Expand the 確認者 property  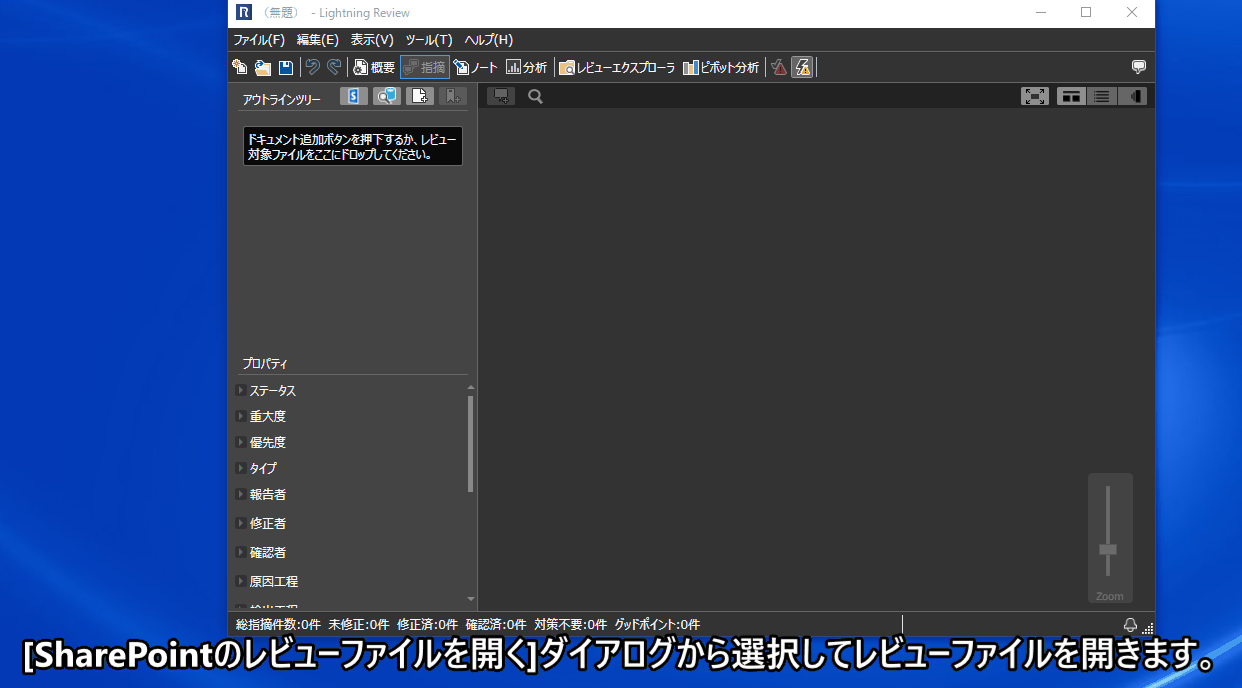tap(241, 552)
